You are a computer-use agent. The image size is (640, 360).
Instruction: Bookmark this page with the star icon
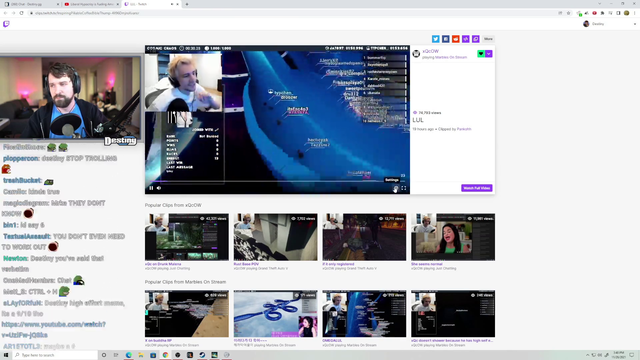coord(568,13)
